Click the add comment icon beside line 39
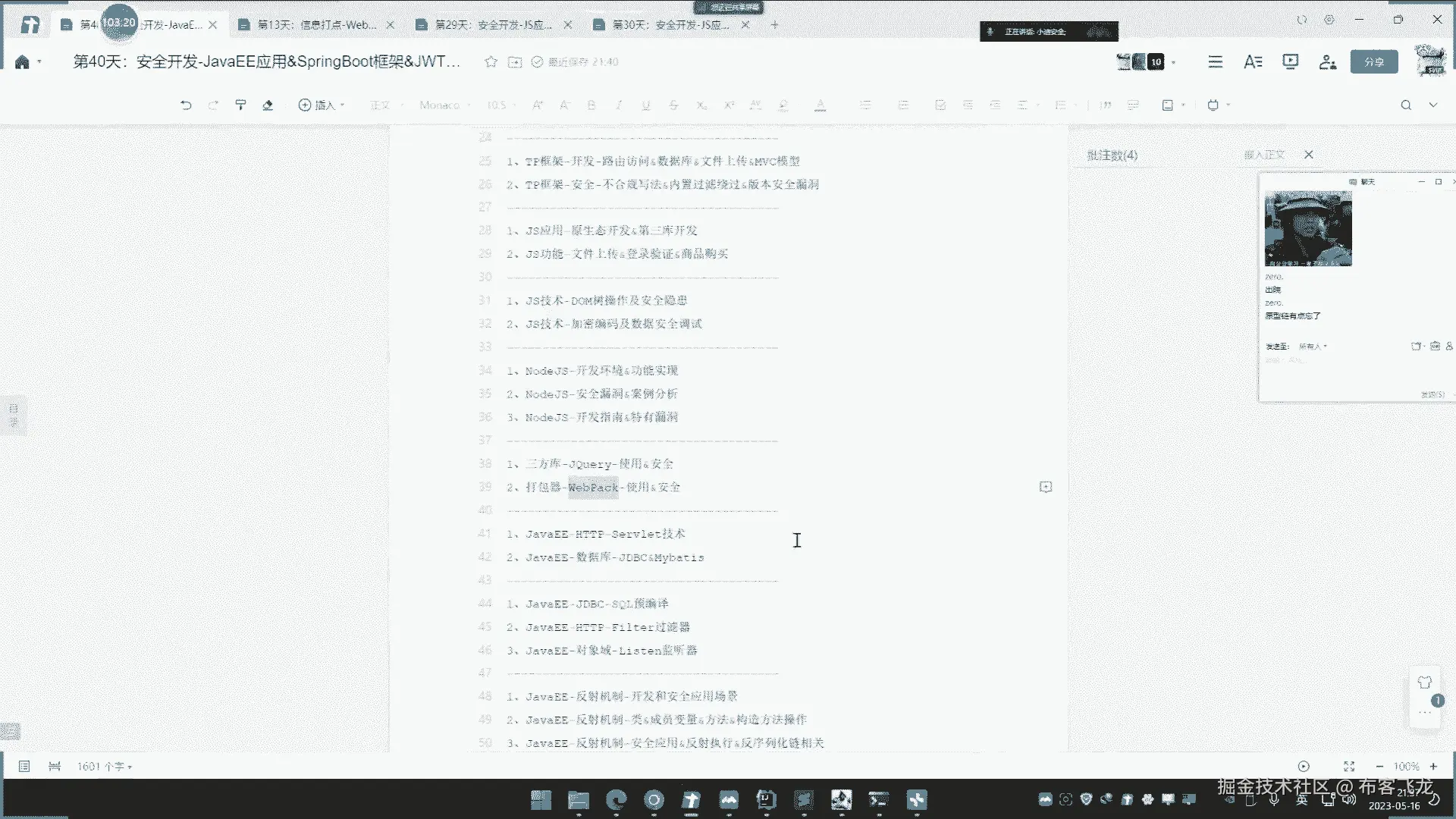This screenshot has width=1456, height=819. pos(1046,487)
